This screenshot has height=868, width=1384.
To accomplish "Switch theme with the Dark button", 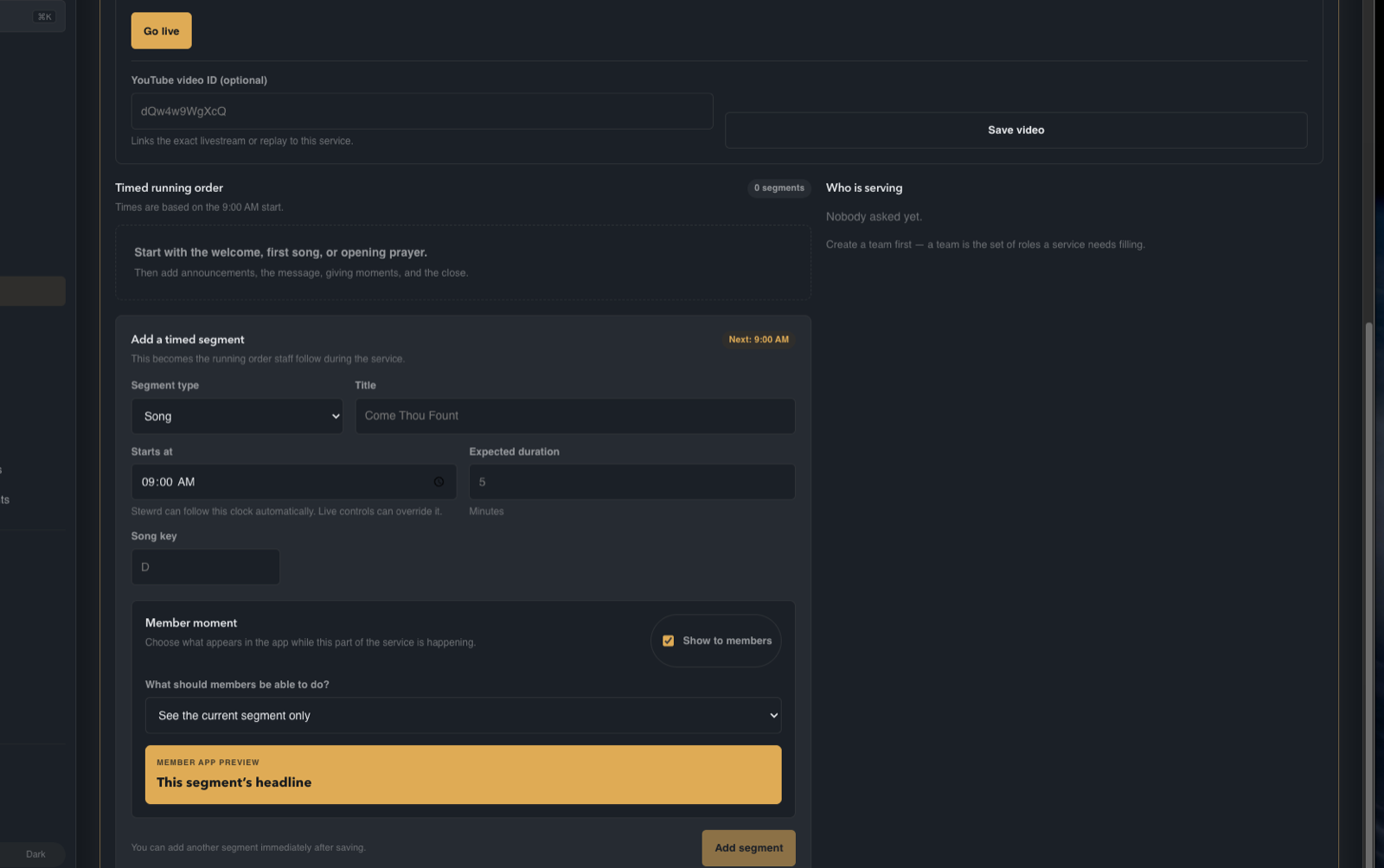I will [x=35, y=854].
